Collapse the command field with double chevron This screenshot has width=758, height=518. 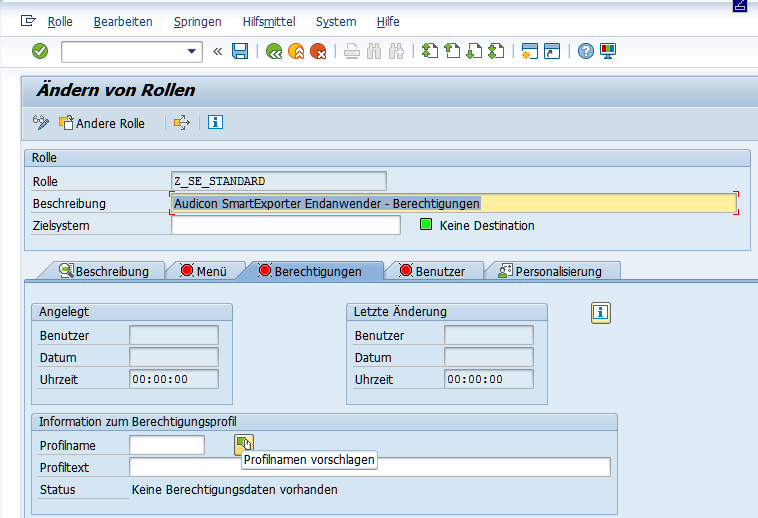pos(217,51)
